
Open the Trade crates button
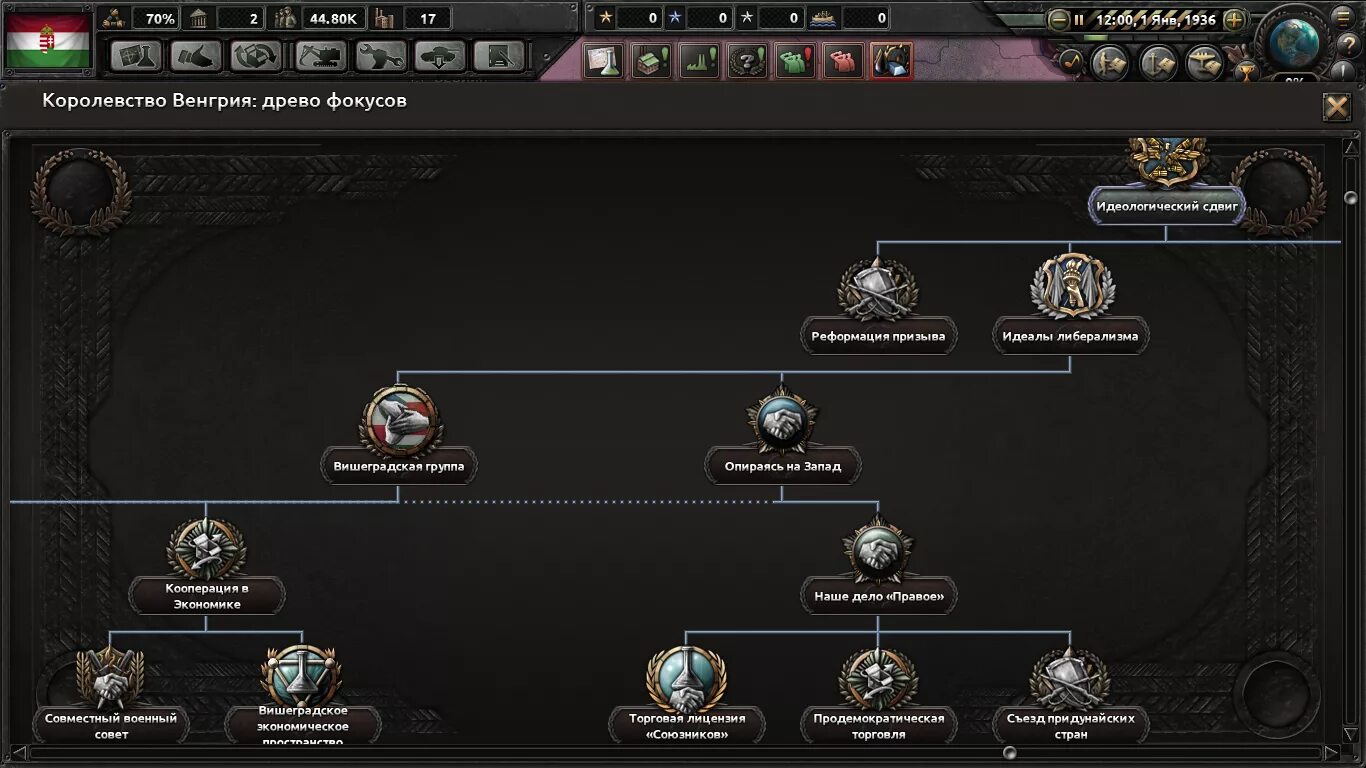pyautogui.click(x=256, y=56)
